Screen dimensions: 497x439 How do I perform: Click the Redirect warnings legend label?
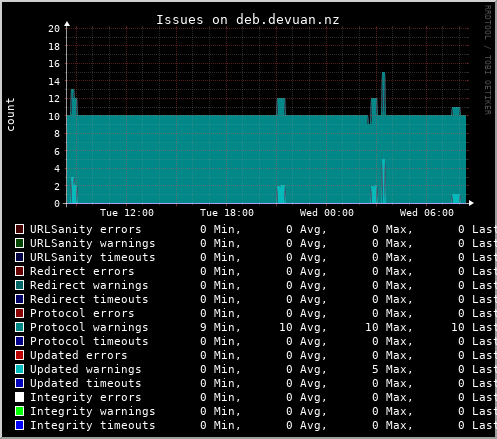point(89,286)
